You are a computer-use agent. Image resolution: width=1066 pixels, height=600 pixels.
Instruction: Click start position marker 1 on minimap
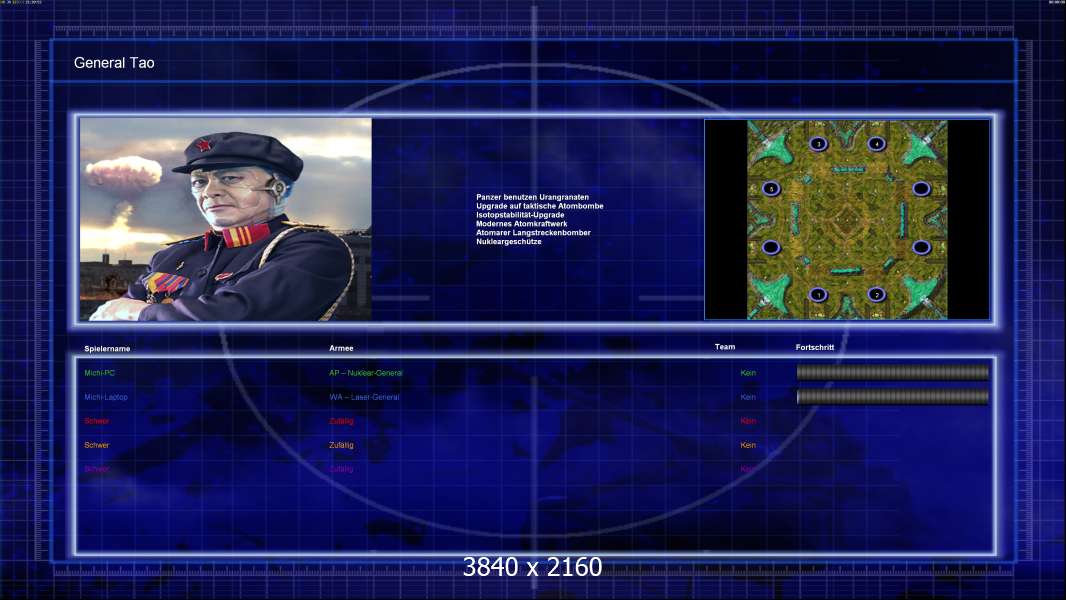818,294
